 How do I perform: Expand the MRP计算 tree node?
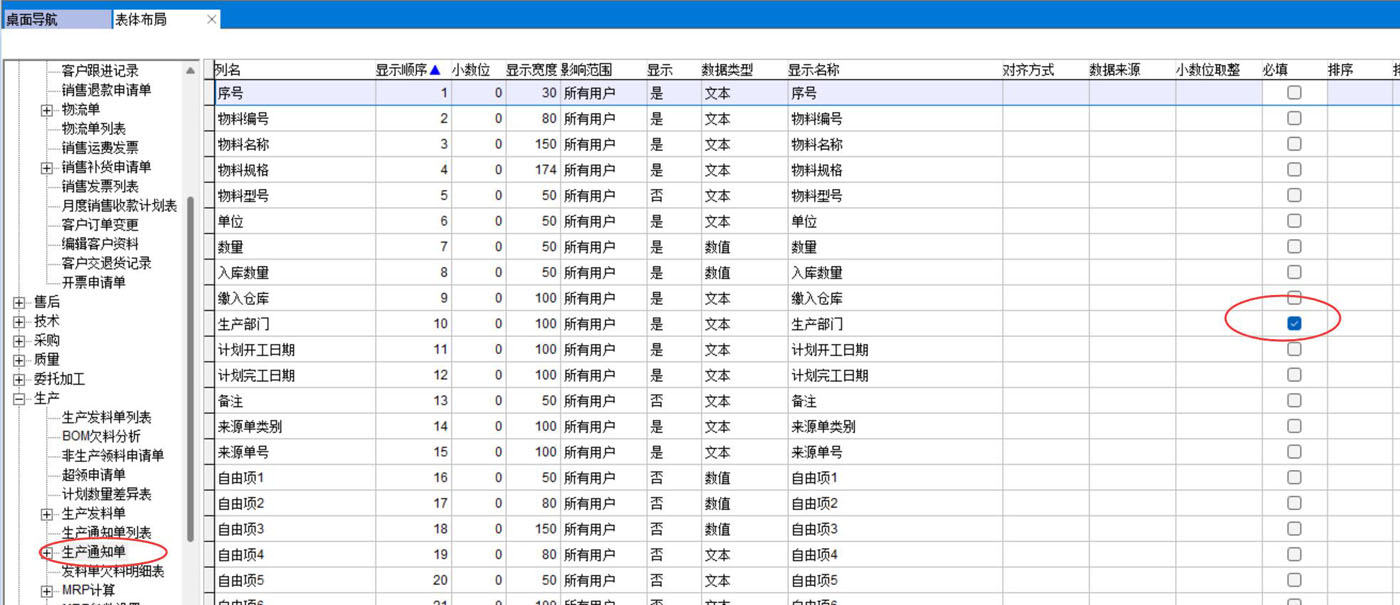[x=46, y=591]
